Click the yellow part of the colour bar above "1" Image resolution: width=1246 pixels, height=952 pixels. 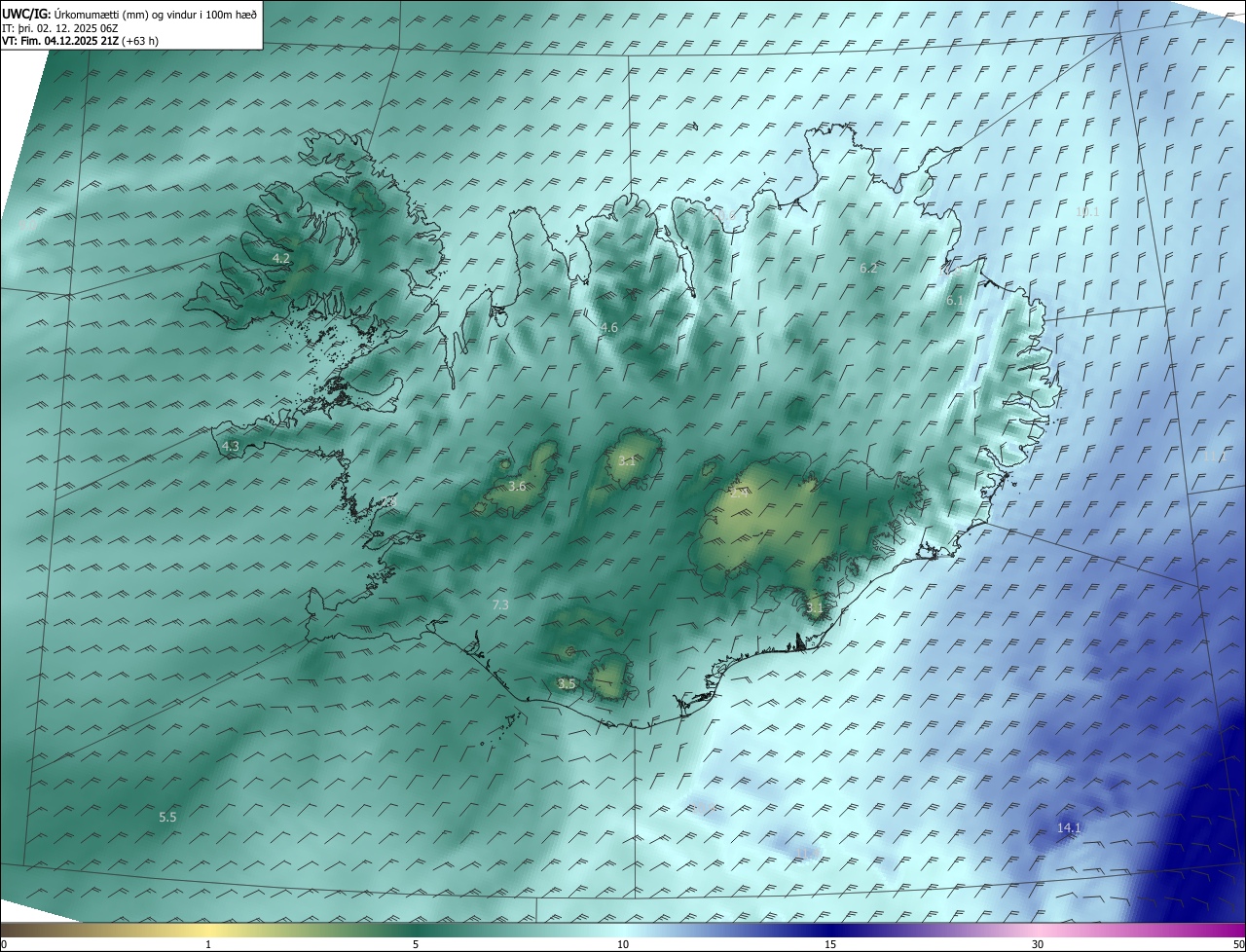click(x=208, y=930)
